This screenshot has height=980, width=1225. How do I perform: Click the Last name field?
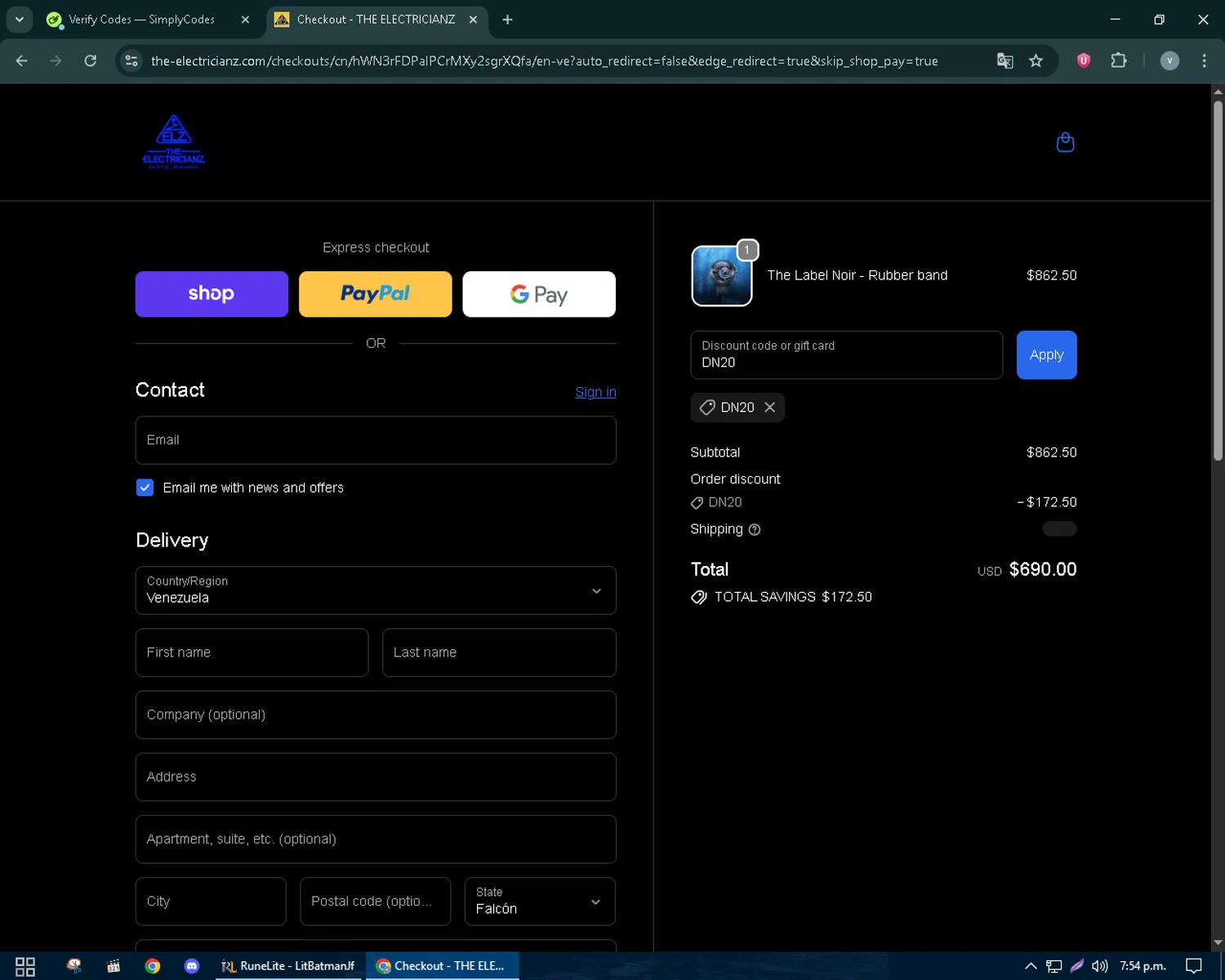pyautogui.click(x=499, y=653)
